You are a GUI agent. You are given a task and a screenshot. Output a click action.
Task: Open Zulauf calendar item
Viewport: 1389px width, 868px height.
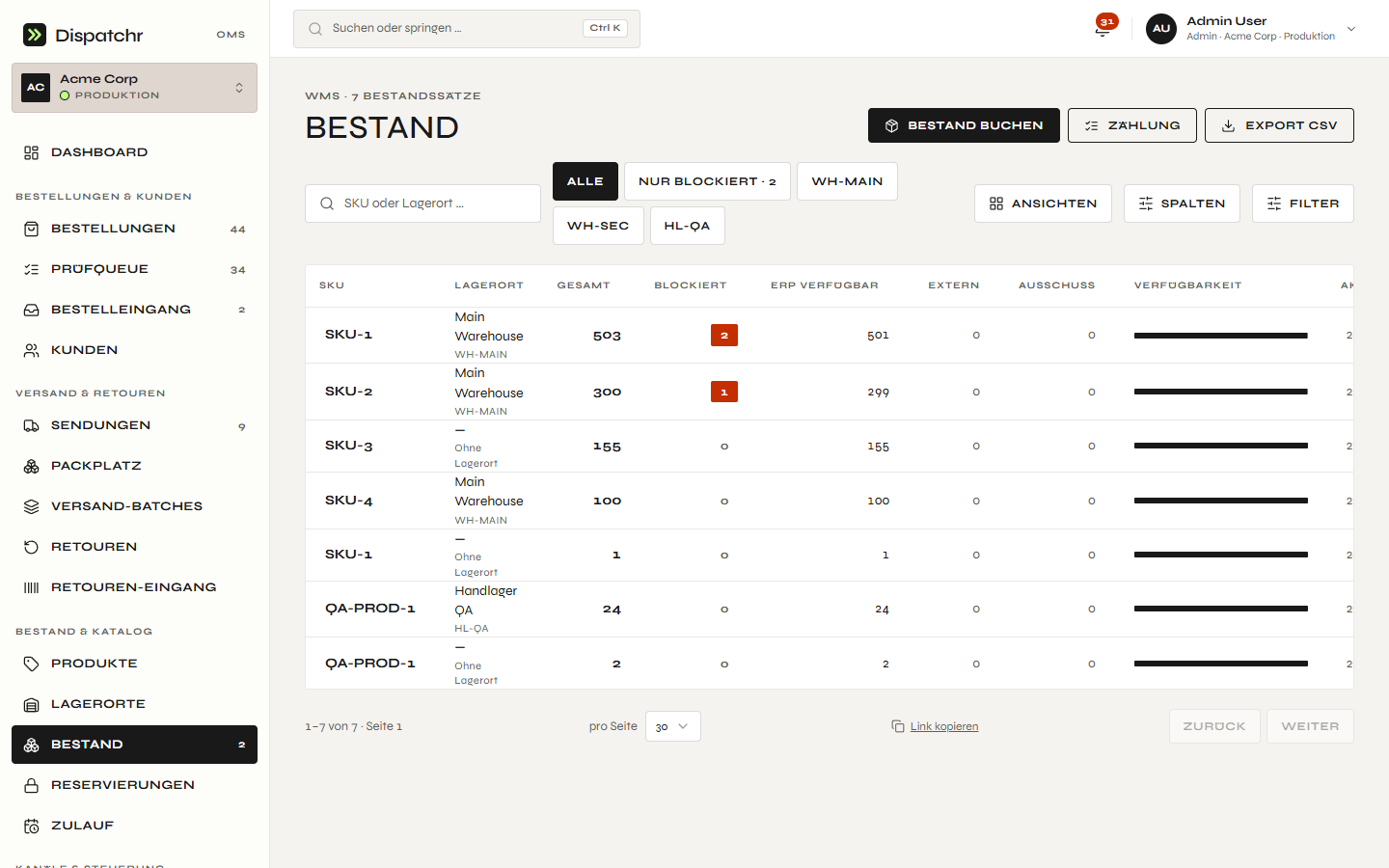click(134, 826)
